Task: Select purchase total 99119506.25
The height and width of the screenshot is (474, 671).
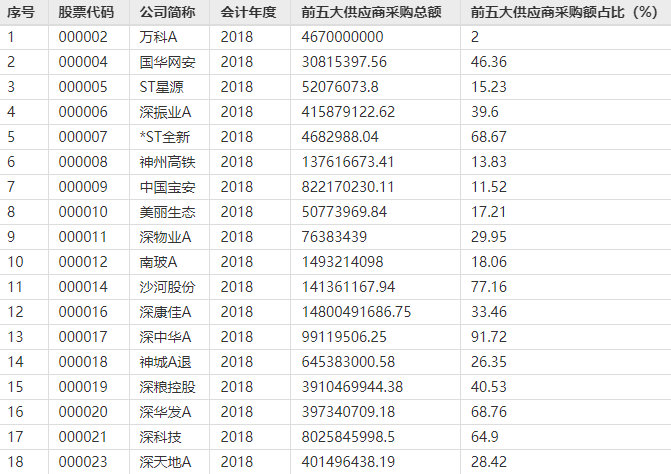Action: click(x=344, y=337)
